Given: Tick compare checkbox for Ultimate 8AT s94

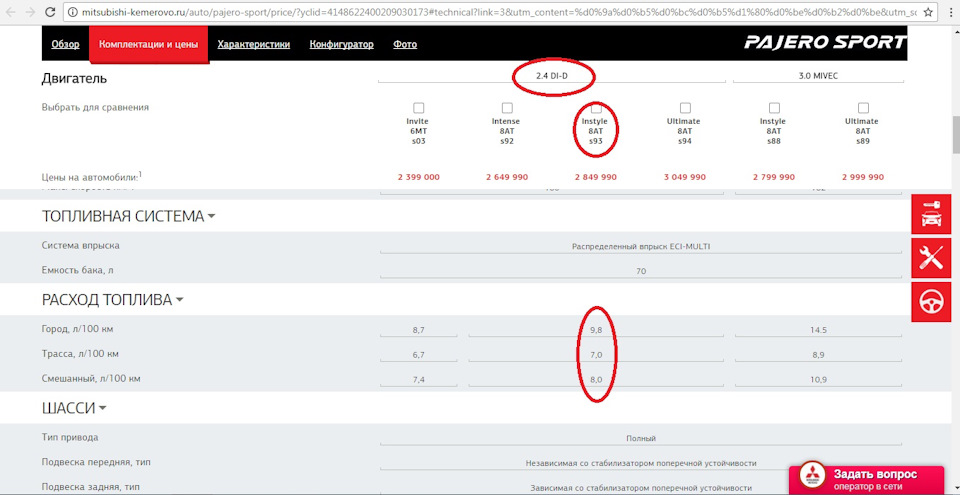Looking at the screenshot, I should [685, 108].
